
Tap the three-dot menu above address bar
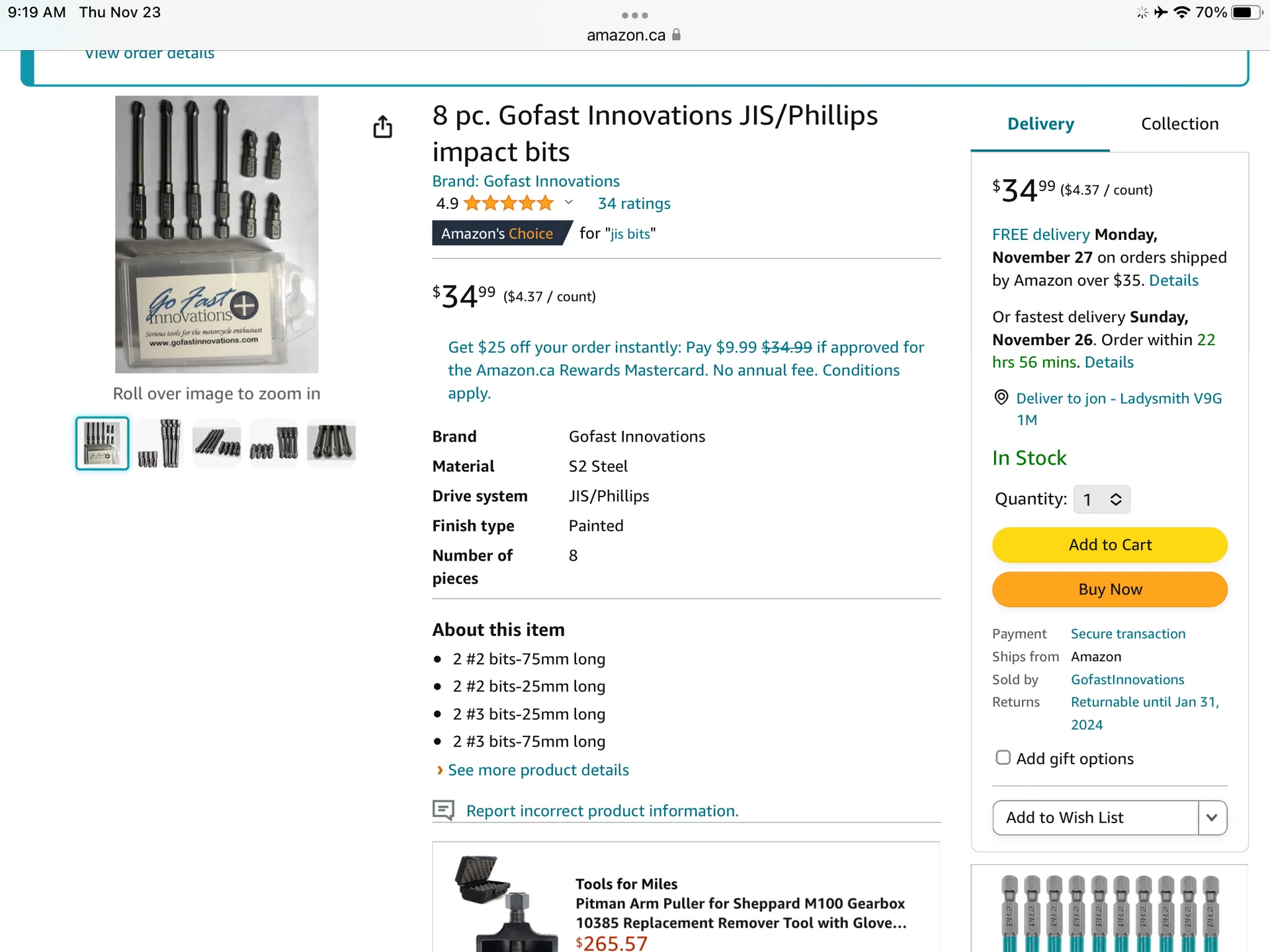pos(634,15)
